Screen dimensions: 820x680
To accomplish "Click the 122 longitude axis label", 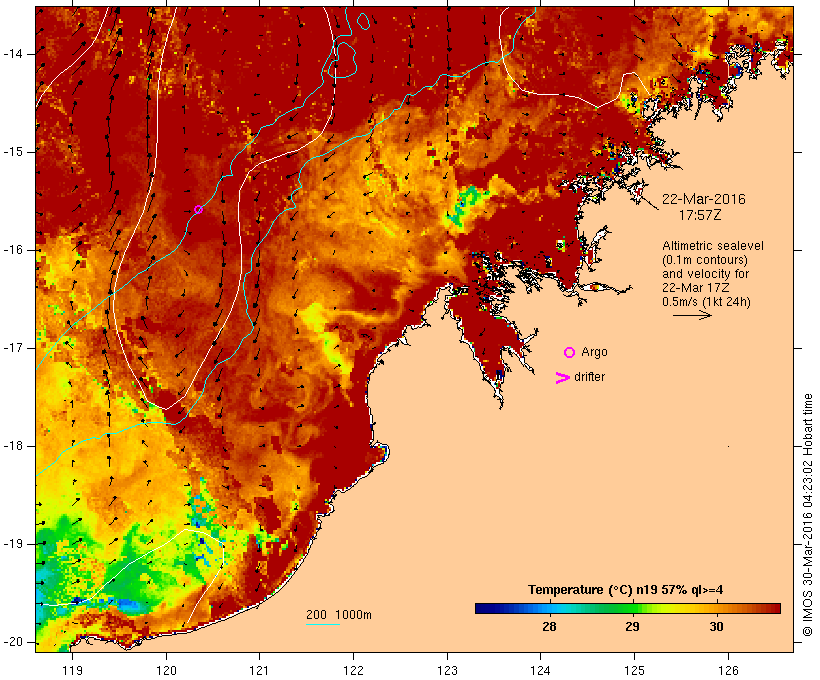I will [354, 671].
